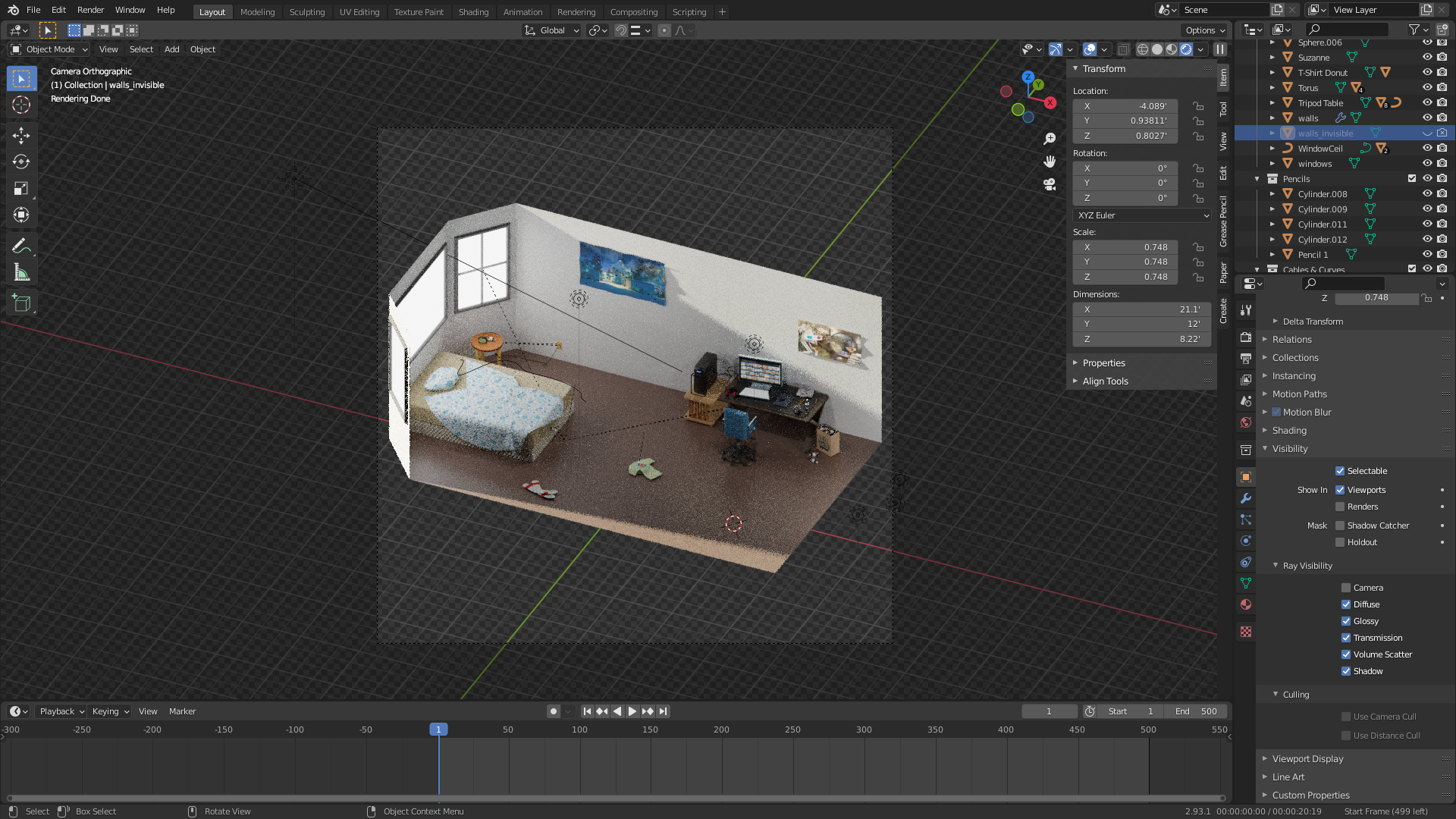Select the Scale tool

(x=21, y=189)
